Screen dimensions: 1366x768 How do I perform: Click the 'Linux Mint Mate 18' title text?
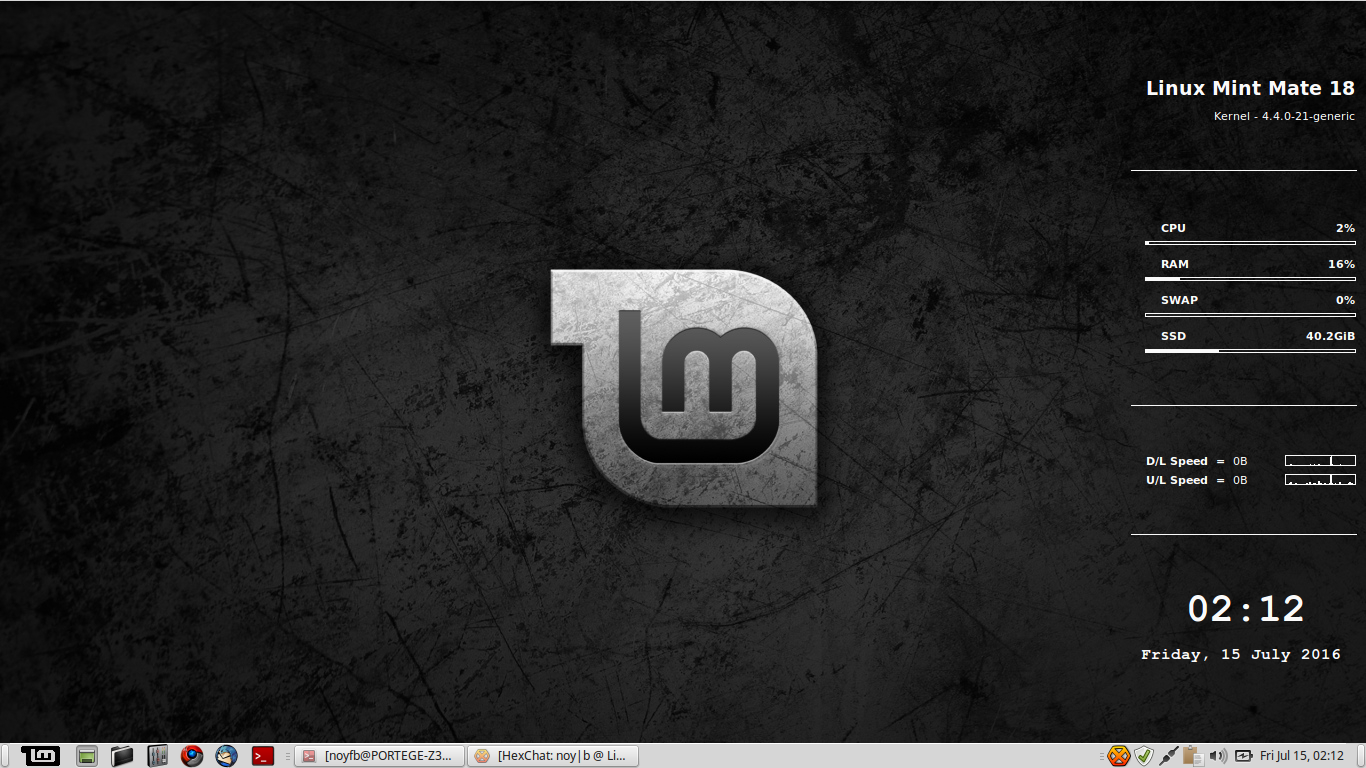click(x=1250, y=88)
